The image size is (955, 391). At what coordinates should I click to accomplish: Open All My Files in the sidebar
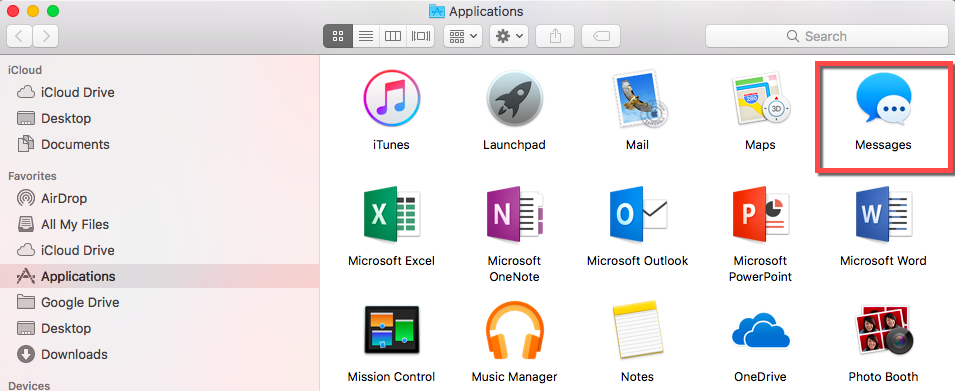tap(160, 224)
